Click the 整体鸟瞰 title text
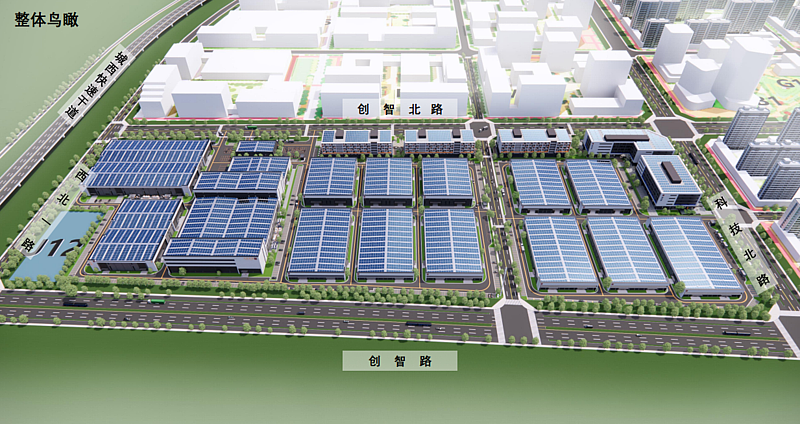The height and width of the screenshot is (424, 800). (x=48, y=19)
